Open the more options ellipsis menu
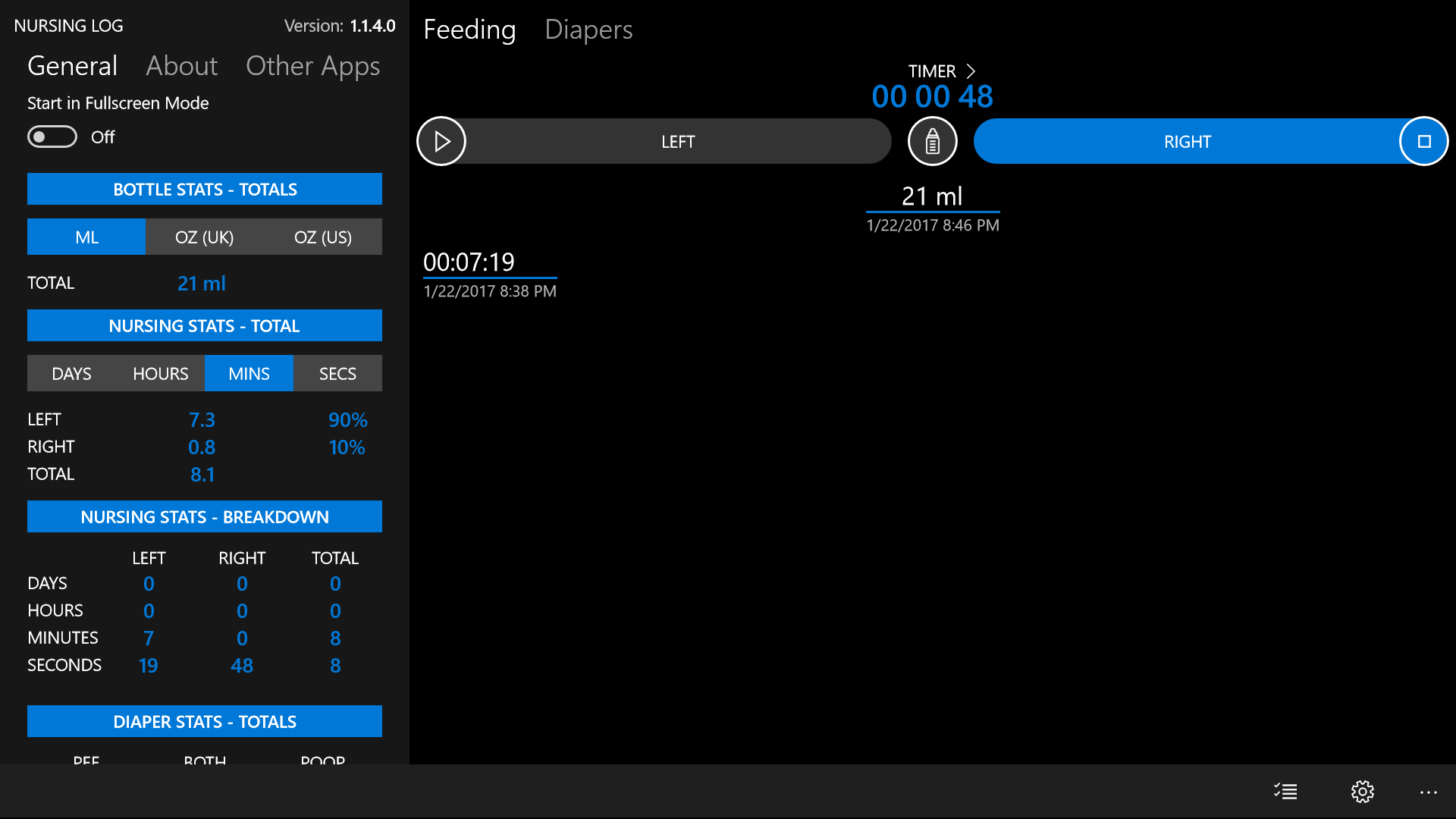The width and height of the screenshot is (1456, 819). 1428,792
